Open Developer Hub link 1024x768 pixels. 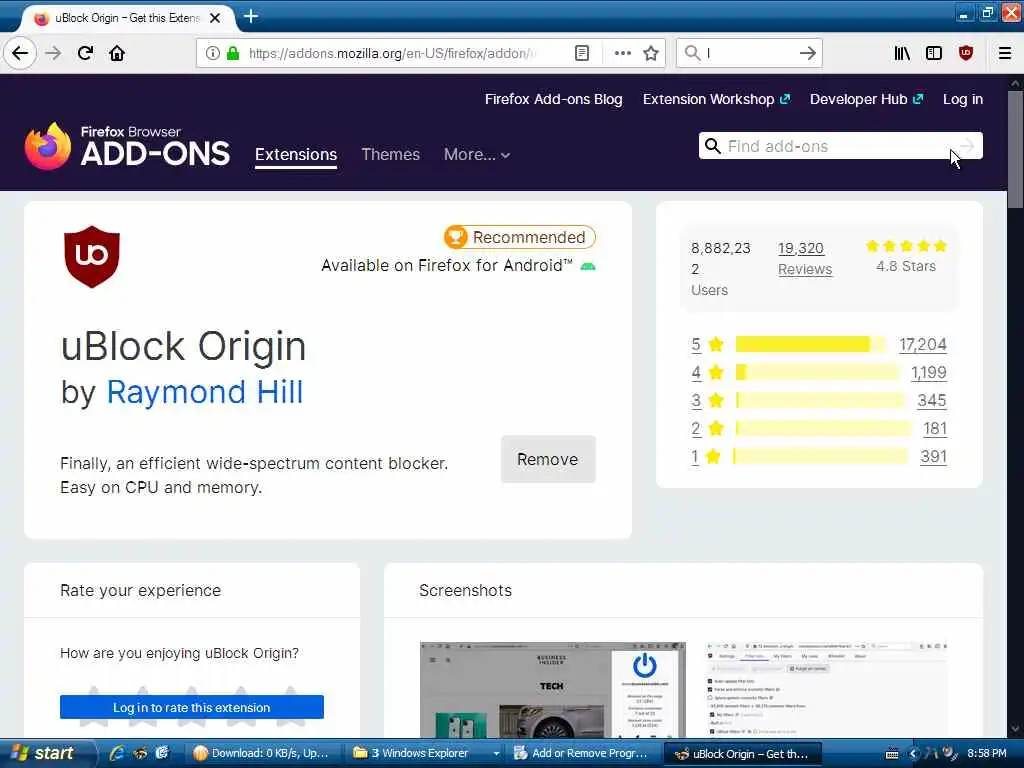(x=867, y=99)
